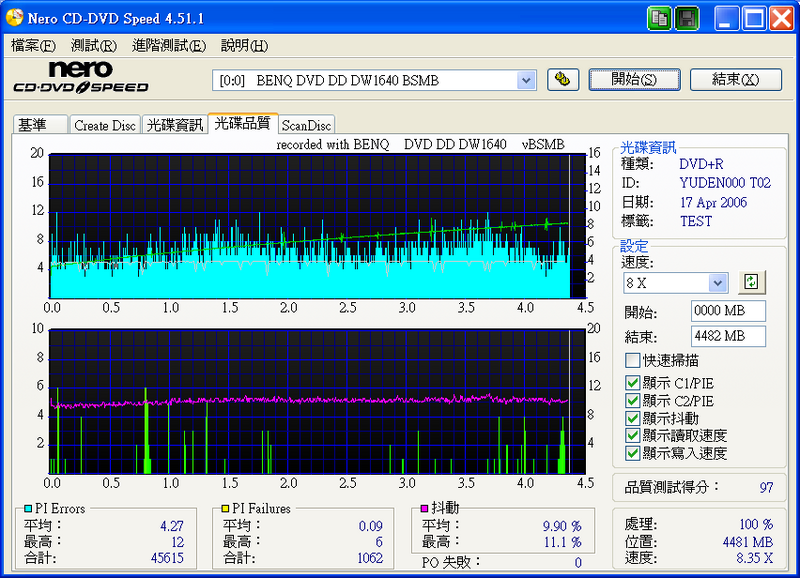Click the 開始(S) start button
The image size is (800, 578).
[x=634, y=80]
